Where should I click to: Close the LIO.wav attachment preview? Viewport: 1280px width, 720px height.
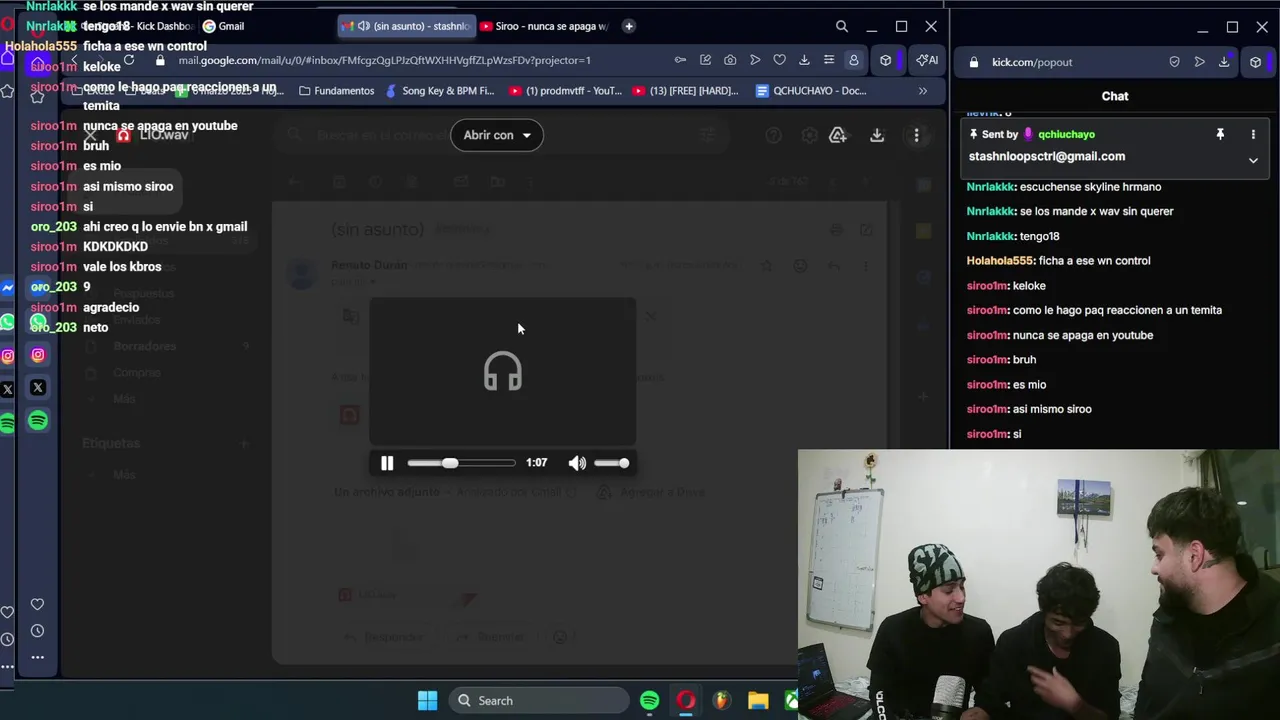(90, 135)
